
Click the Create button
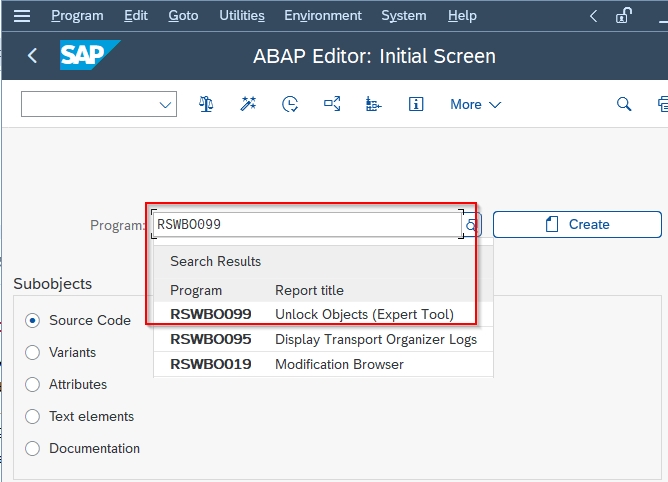pyautogui.click(x=577, y=224)
